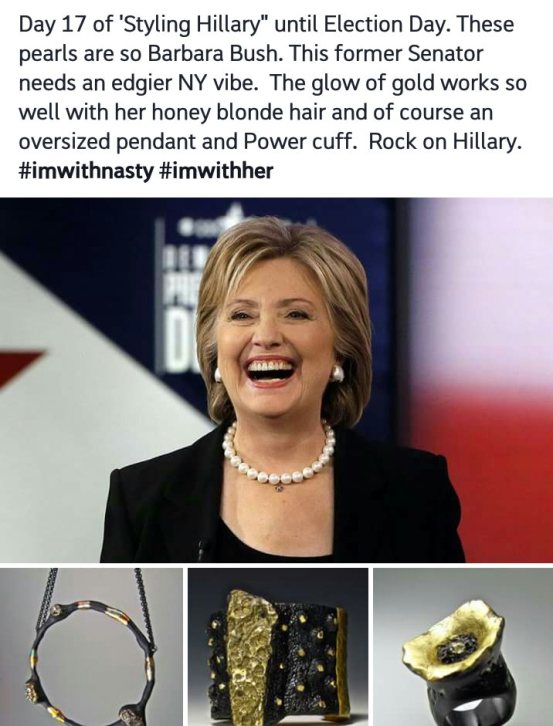
Task: Open the gold and black ring photo
Action: pos(463,647)
